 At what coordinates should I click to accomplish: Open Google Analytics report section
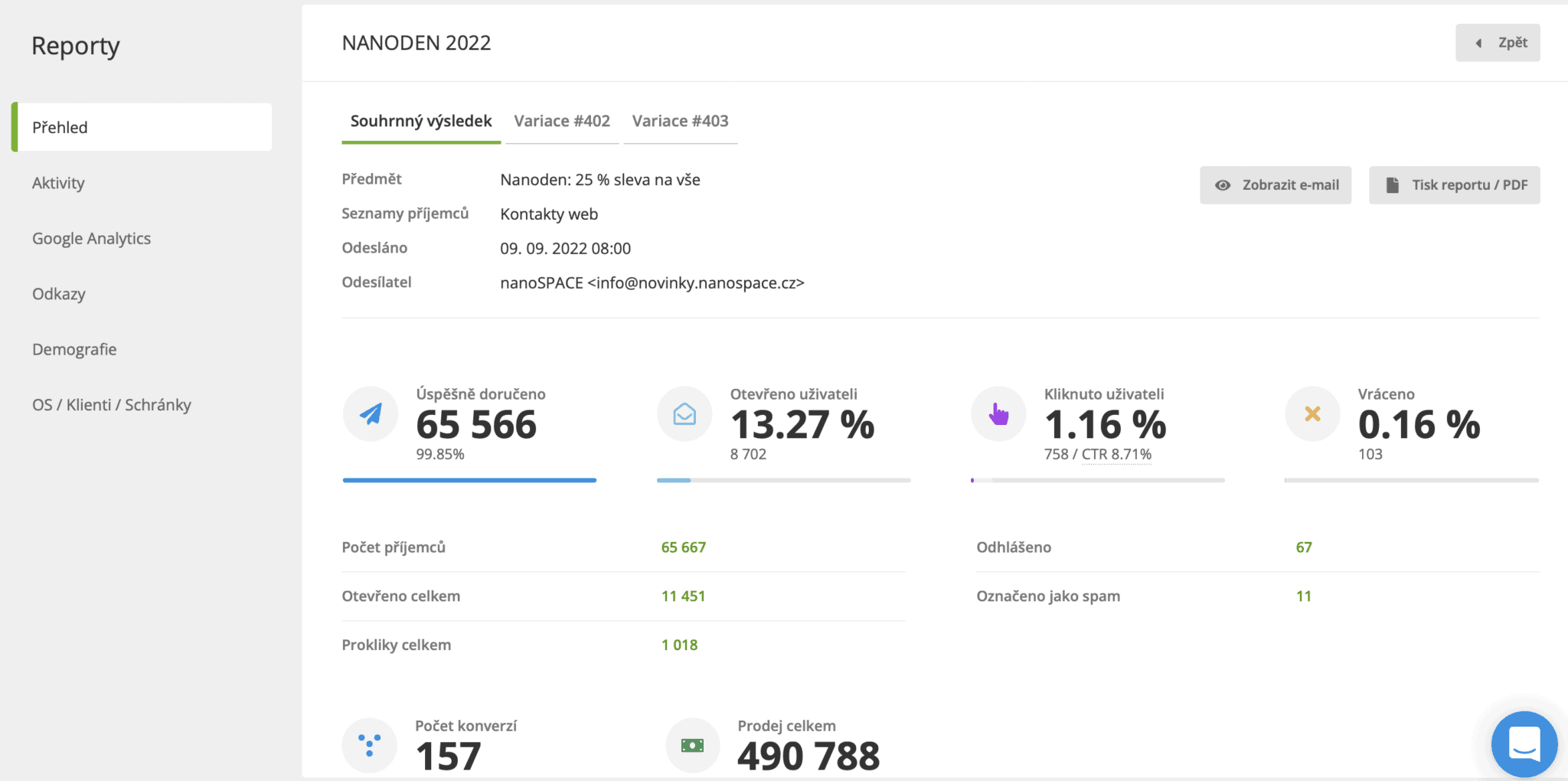pyautogui.click(x=91, y=238)
